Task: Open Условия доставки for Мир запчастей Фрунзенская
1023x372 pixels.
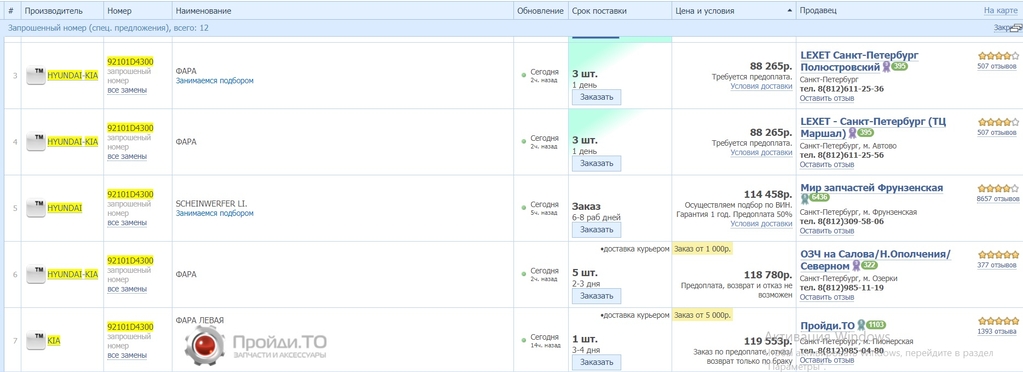Action: [761, 223]
